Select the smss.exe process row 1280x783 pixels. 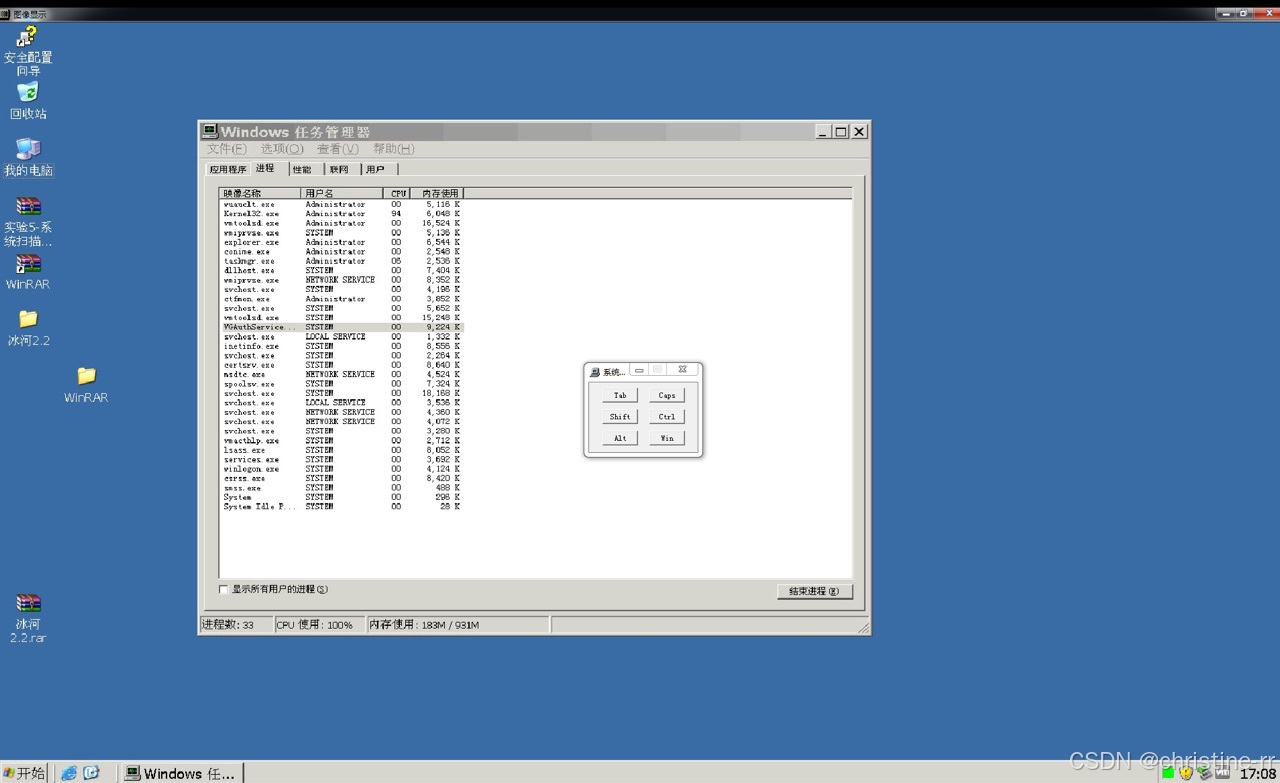(x=342, y=488)
